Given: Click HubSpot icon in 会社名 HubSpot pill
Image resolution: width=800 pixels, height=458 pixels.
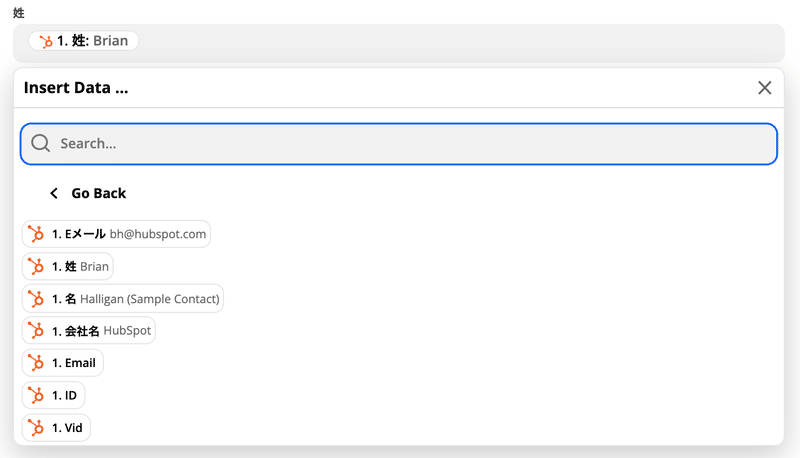Looking at the screenshot, I should click(36, 330).
